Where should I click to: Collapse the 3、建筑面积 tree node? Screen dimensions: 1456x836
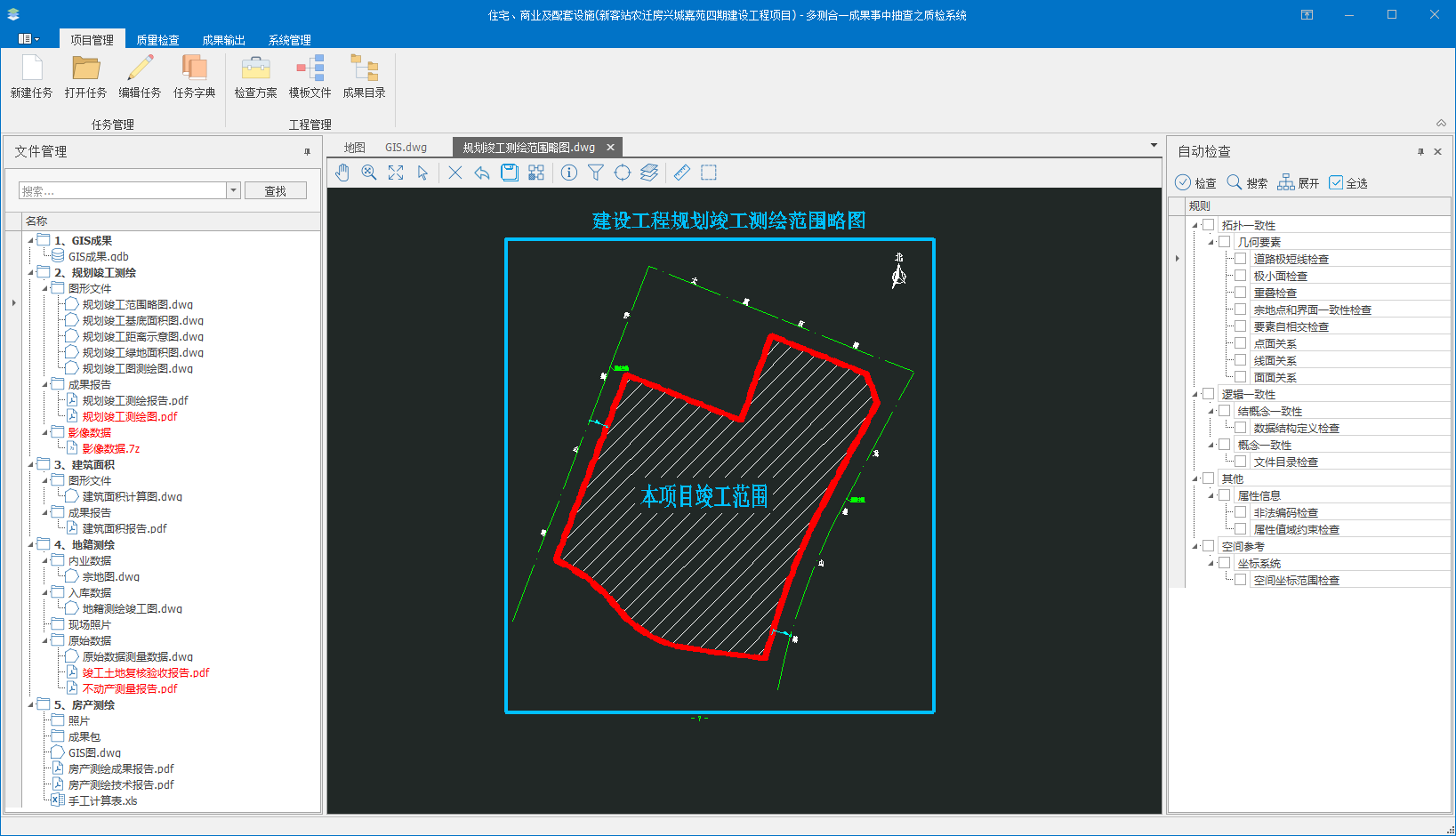point(31,465)
